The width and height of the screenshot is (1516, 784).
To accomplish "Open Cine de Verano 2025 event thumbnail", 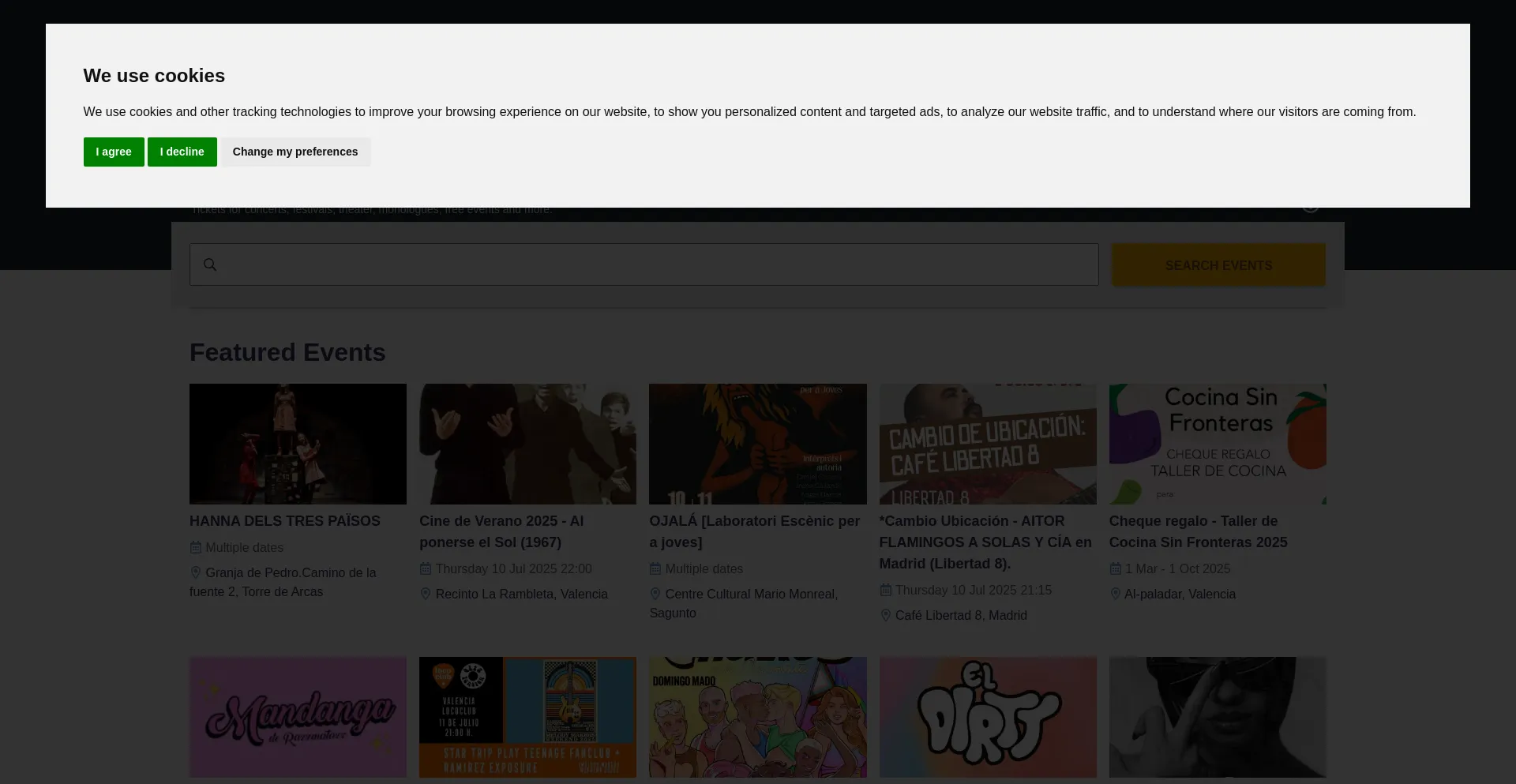I will [527, 444].
